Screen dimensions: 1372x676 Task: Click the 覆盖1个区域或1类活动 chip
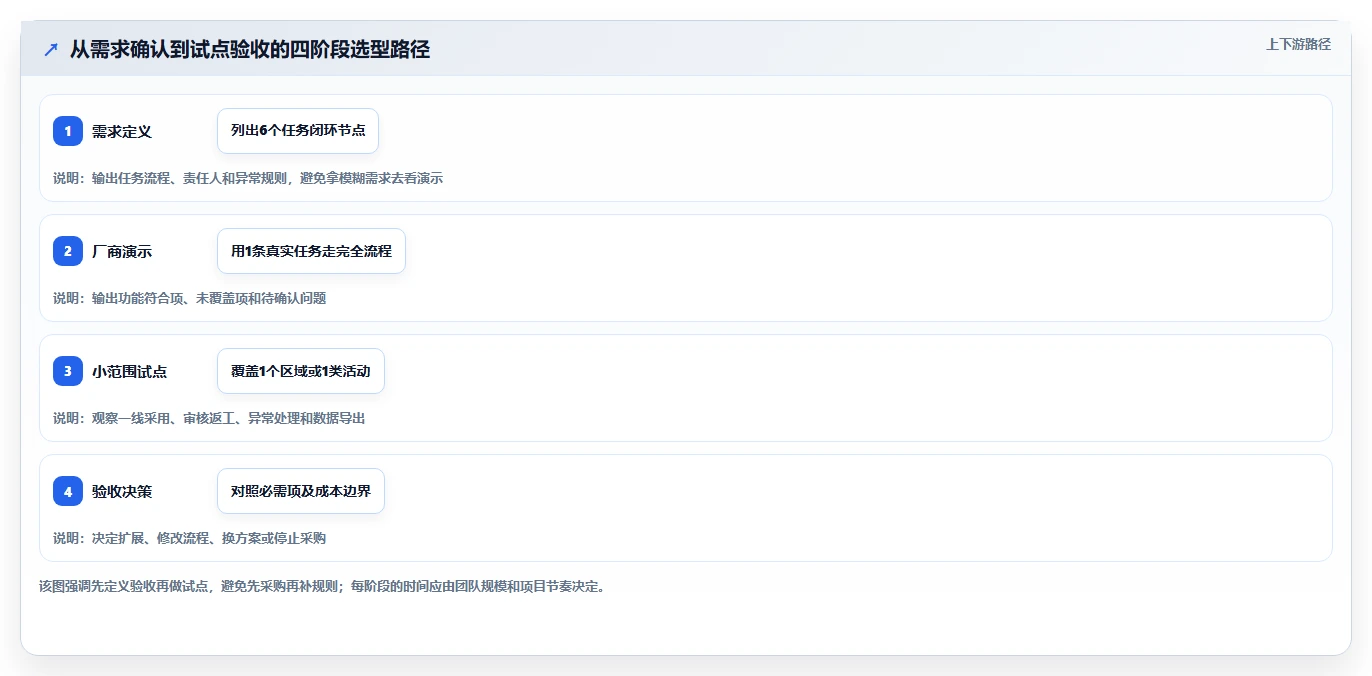coord(301,371)
